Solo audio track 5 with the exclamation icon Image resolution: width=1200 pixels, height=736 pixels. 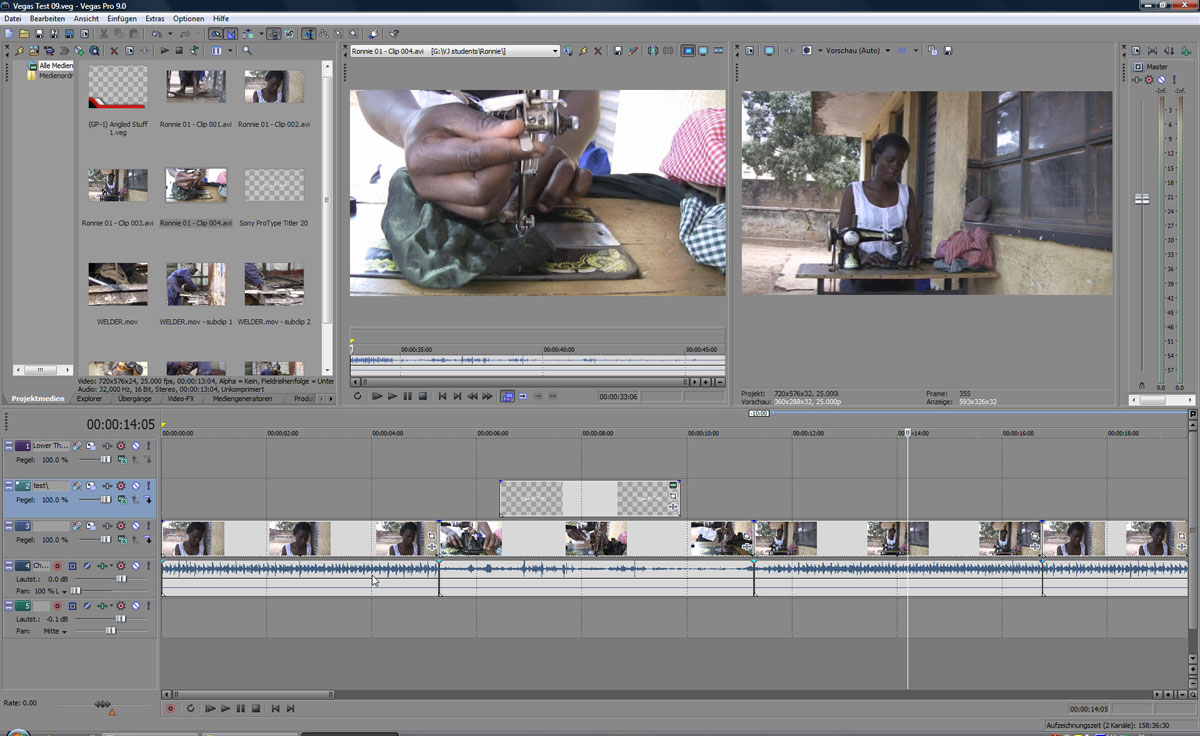coord(149,606)
